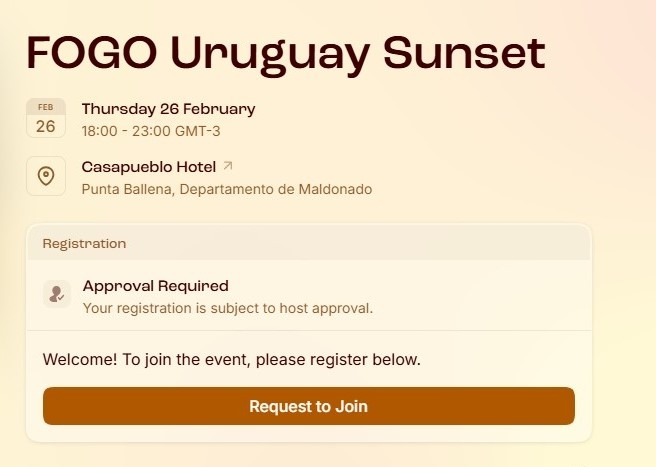Screen dimensions: 656x467
Task: Click the Punta Ballena address text
Action: pyautogui.click(x=127, y=189)
